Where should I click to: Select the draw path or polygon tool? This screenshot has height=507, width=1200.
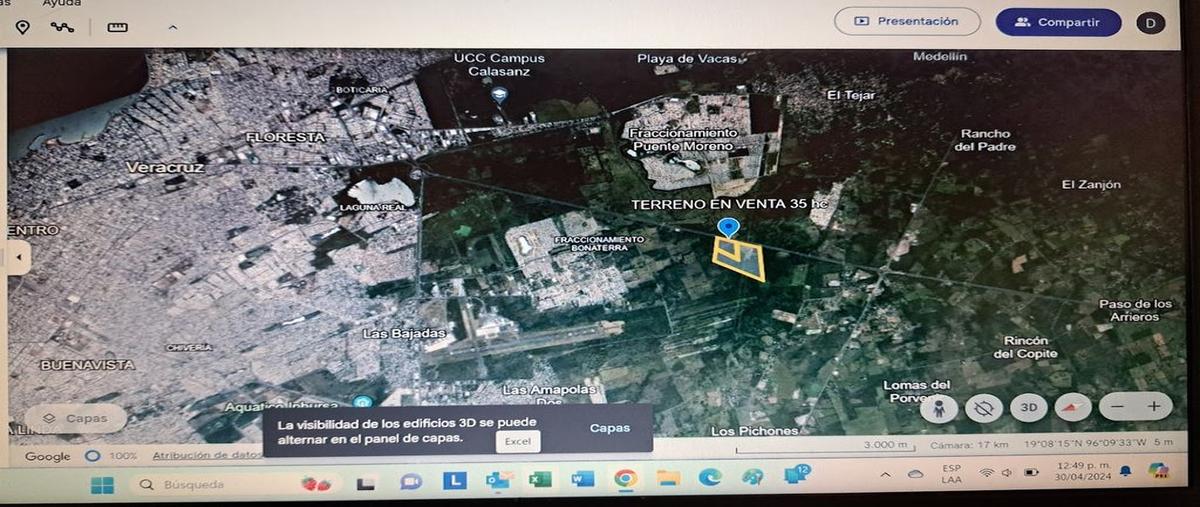(63, 27)
